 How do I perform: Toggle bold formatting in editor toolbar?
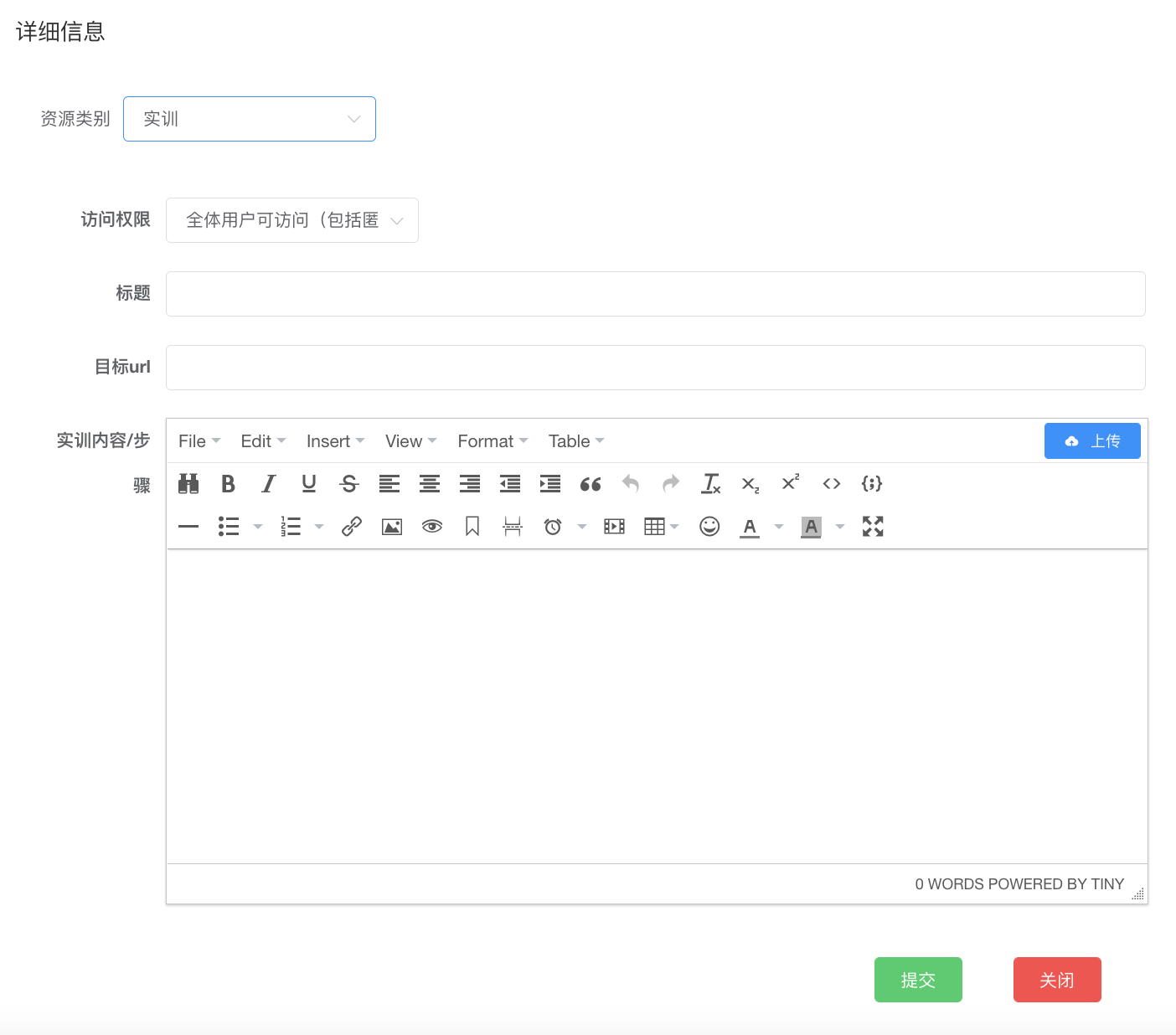point(228,483)
